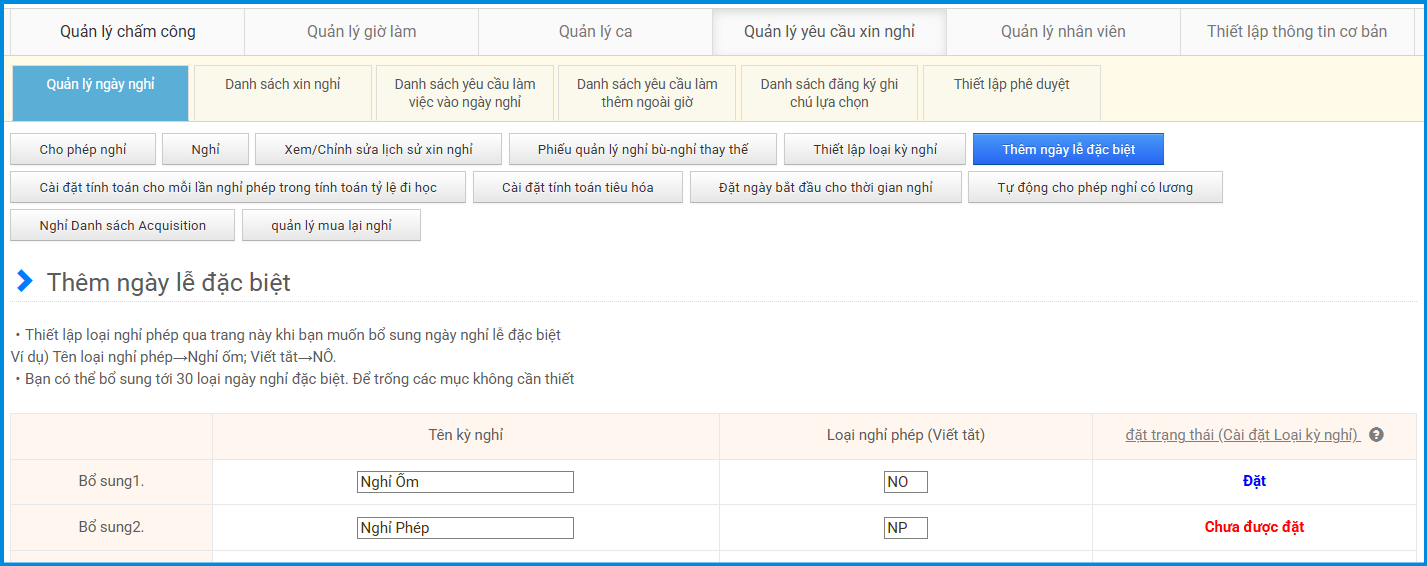This screenshot has height=566, width=1427.
Task: Click Tự động cho phép nghỉ có lương
Action: pos(1095,187)
